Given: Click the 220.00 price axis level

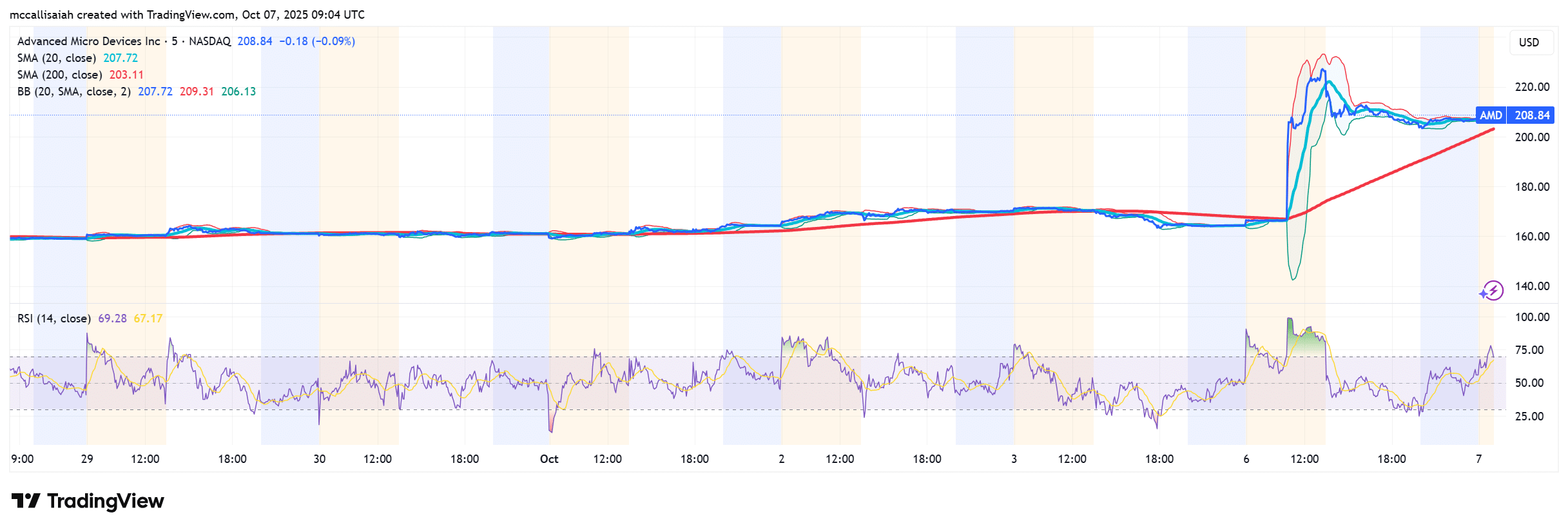Looking at the screenshot, I should tap(1532, 87).
